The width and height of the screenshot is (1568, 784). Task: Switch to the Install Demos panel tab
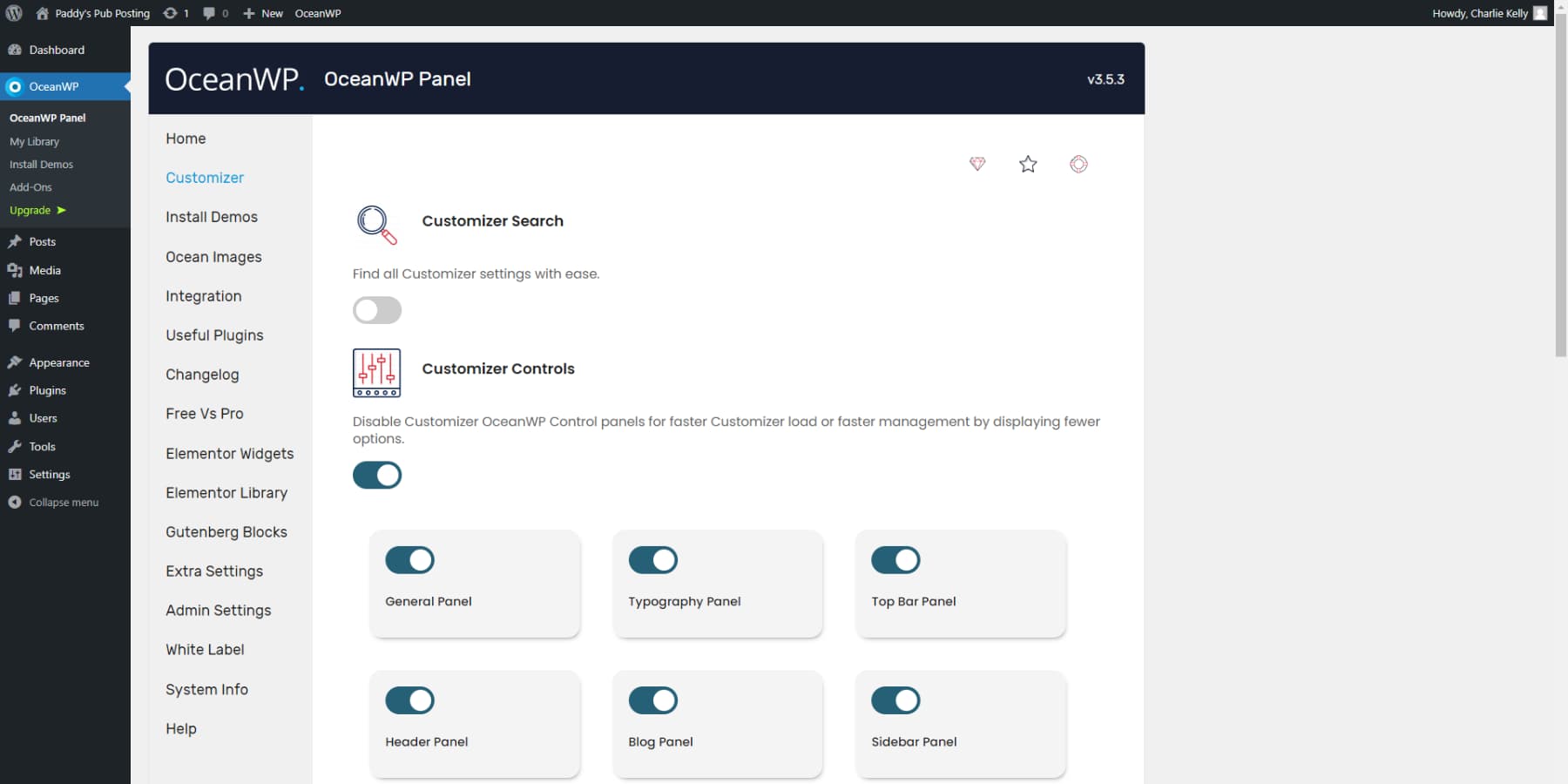(211, 217)
